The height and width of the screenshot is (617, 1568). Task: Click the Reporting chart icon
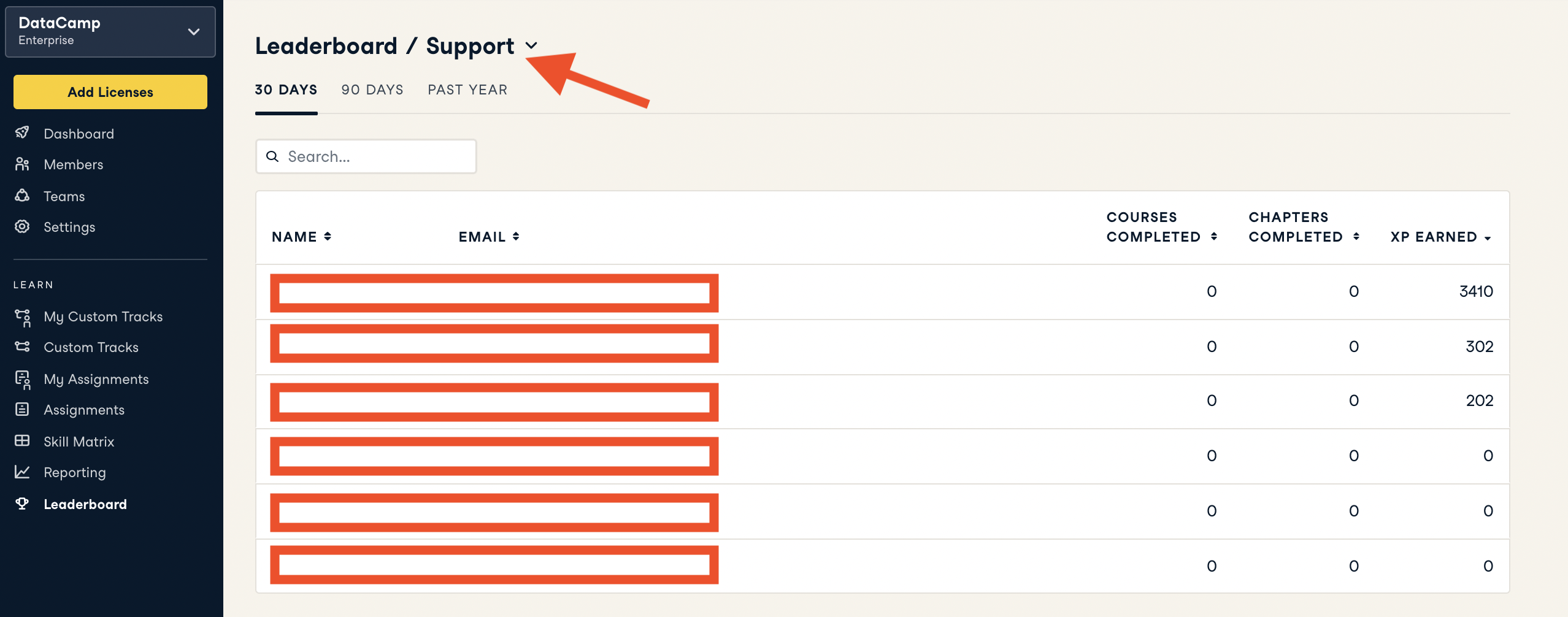click(x=22, y=472)
